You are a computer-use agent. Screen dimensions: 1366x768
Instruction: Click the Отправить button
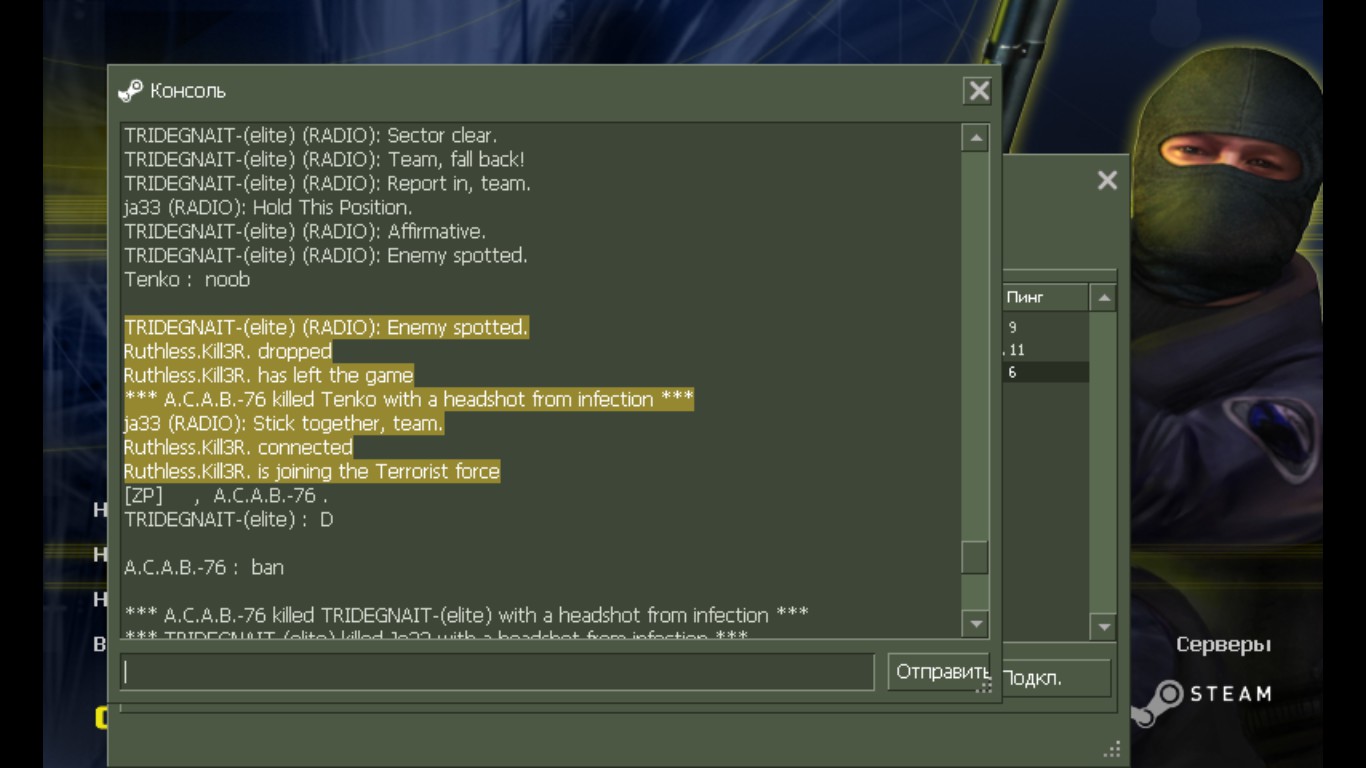[938, 672]
